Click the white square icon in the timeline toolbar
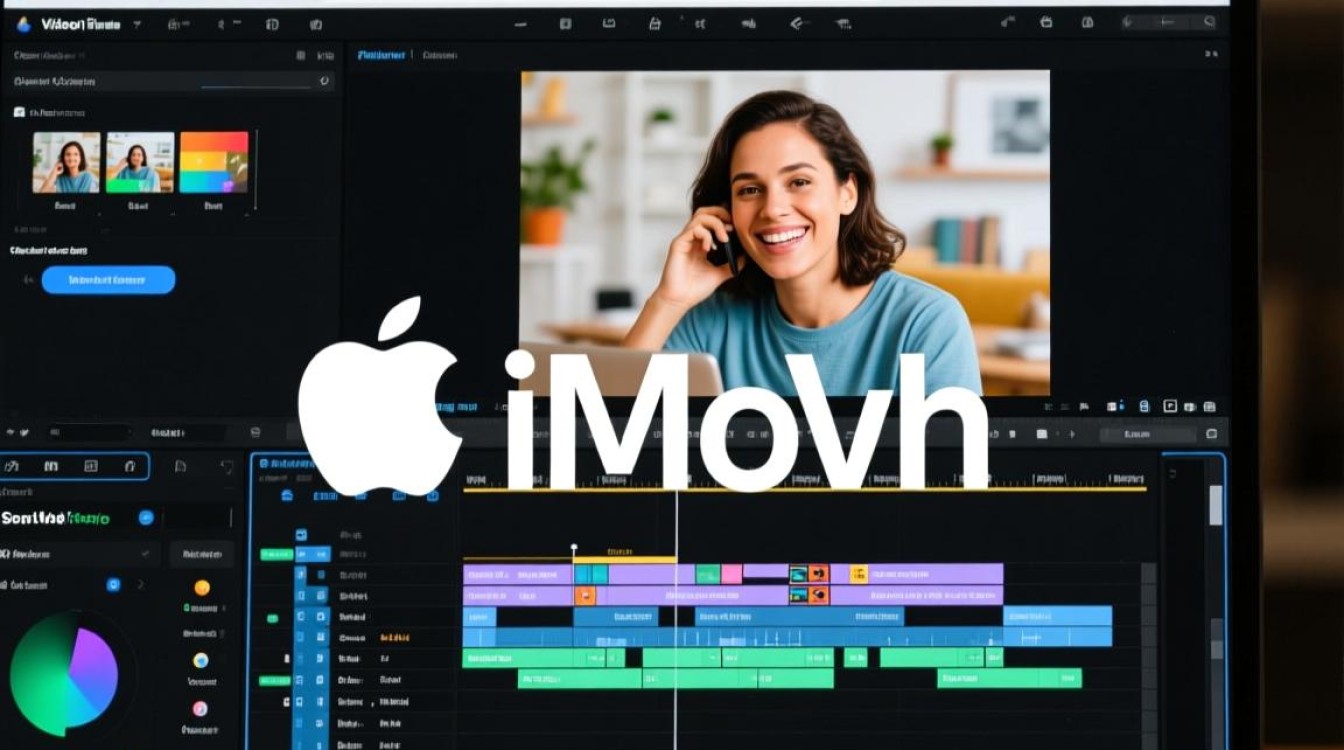 point(1041,434)
